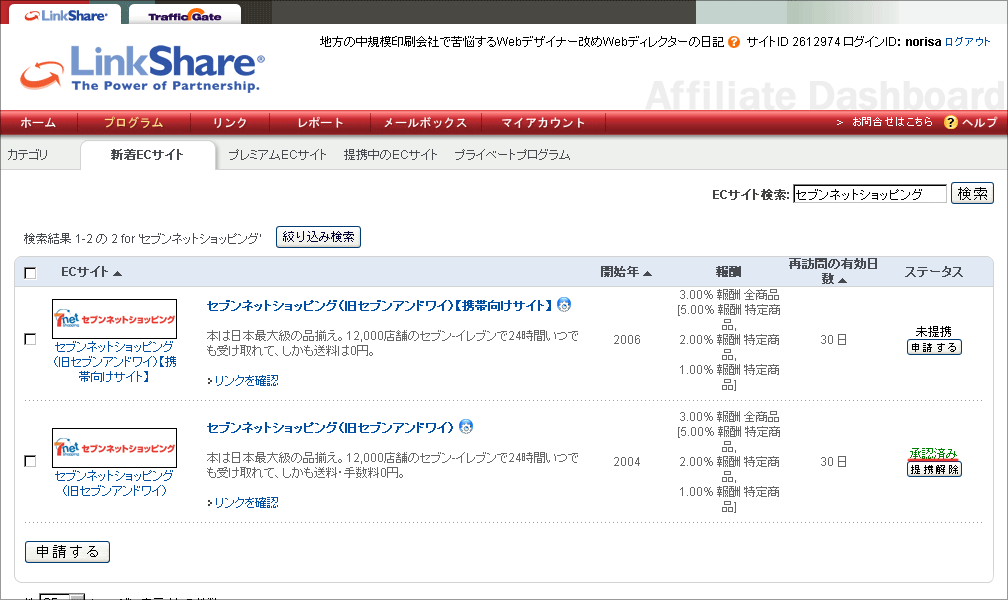1008x600 pixels.
Task: Click the blue icon next to 携帯向けサイト title
Action: tap(564, 305)
